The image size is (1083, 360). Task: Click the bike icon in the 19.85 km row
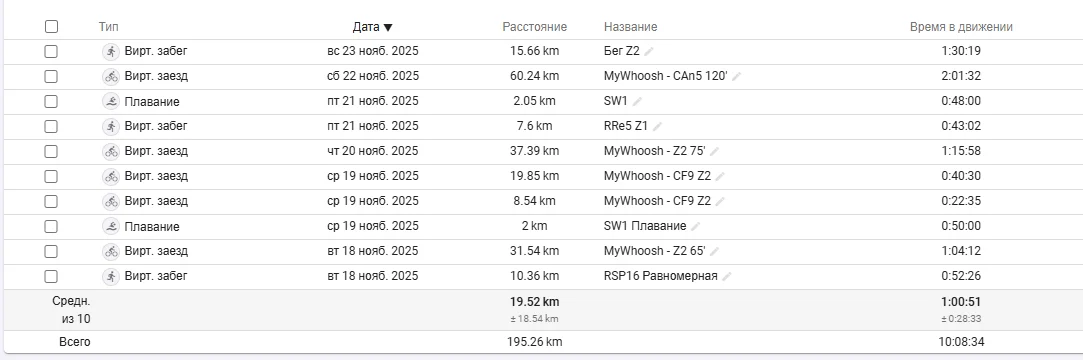tap(111, 176)
